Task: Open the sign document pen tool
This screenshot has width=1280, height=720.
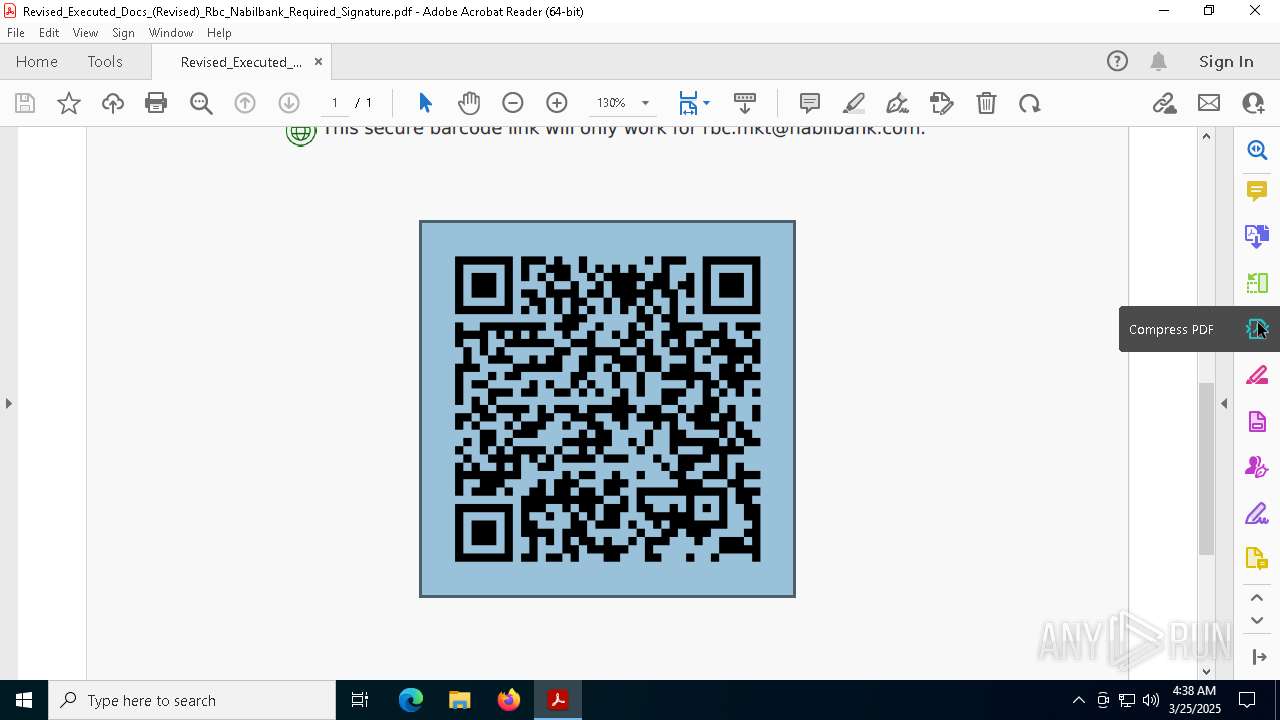Action: tap(897, 103)
